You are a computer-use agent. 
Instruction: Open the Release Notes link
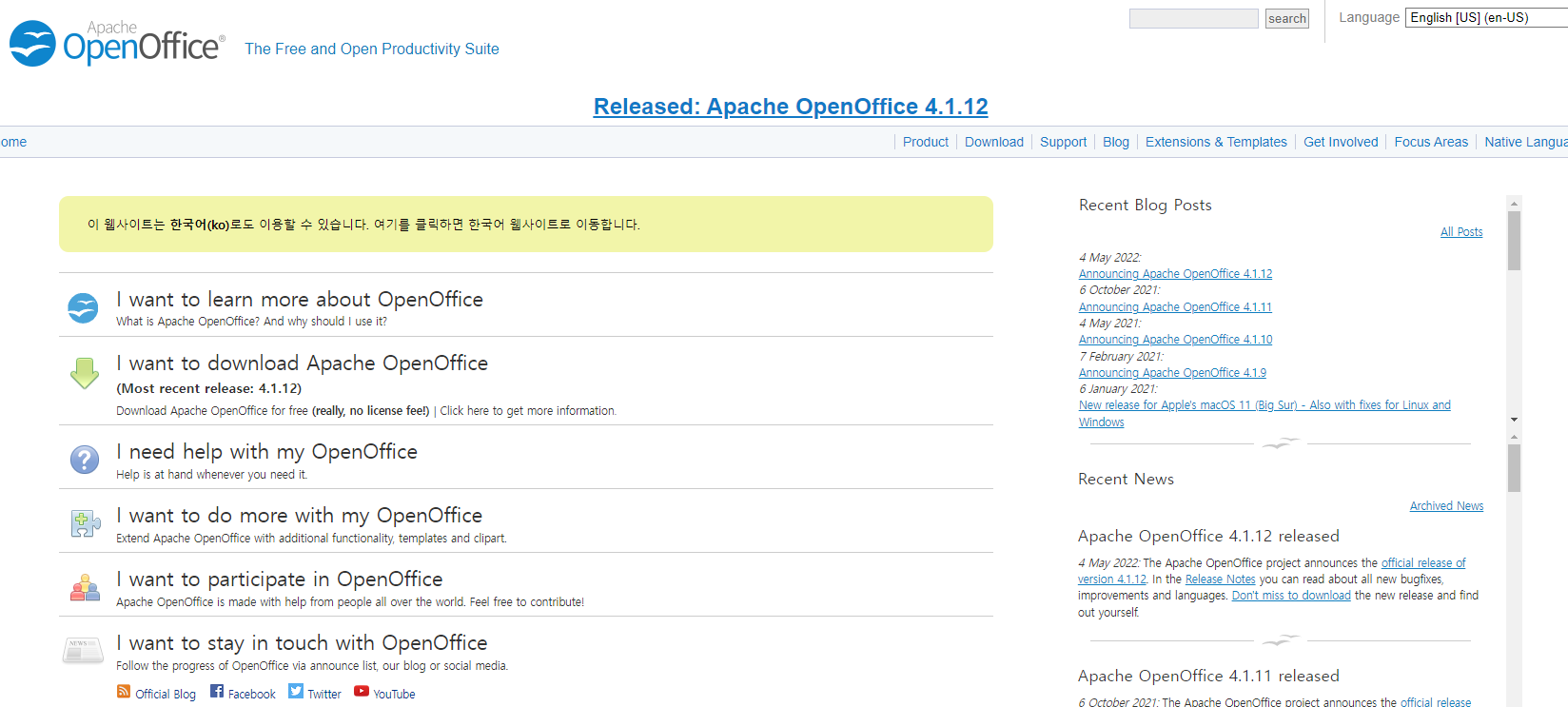[1220, 579]
